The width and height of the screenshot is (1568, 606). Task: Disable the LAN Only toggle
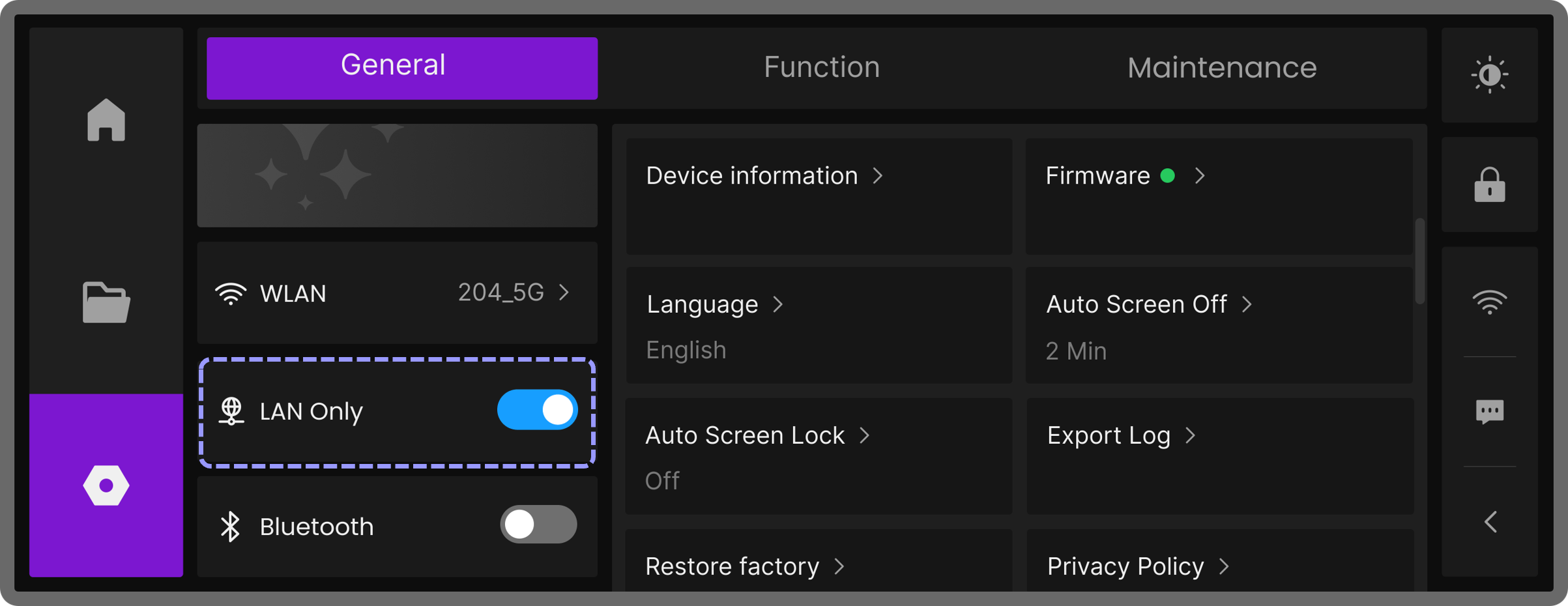click(537, 411)
